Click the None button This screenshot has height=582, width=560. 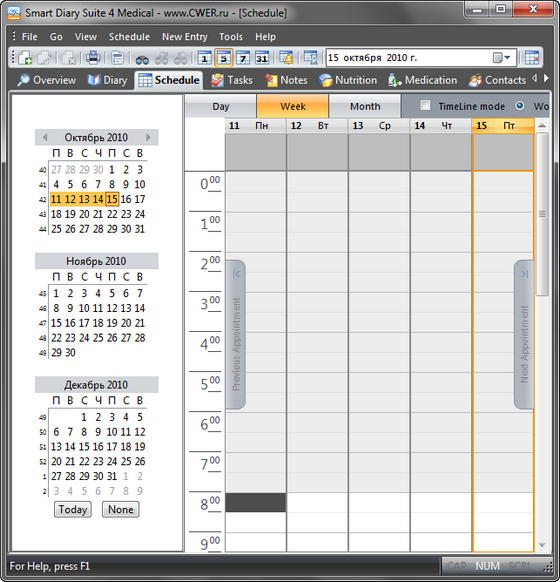121,509
